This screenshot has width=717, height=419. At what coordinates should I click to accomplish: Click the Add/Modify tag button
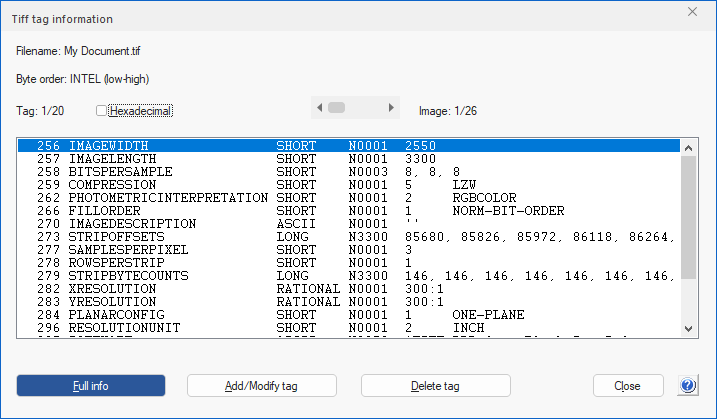tap(262, 386)
